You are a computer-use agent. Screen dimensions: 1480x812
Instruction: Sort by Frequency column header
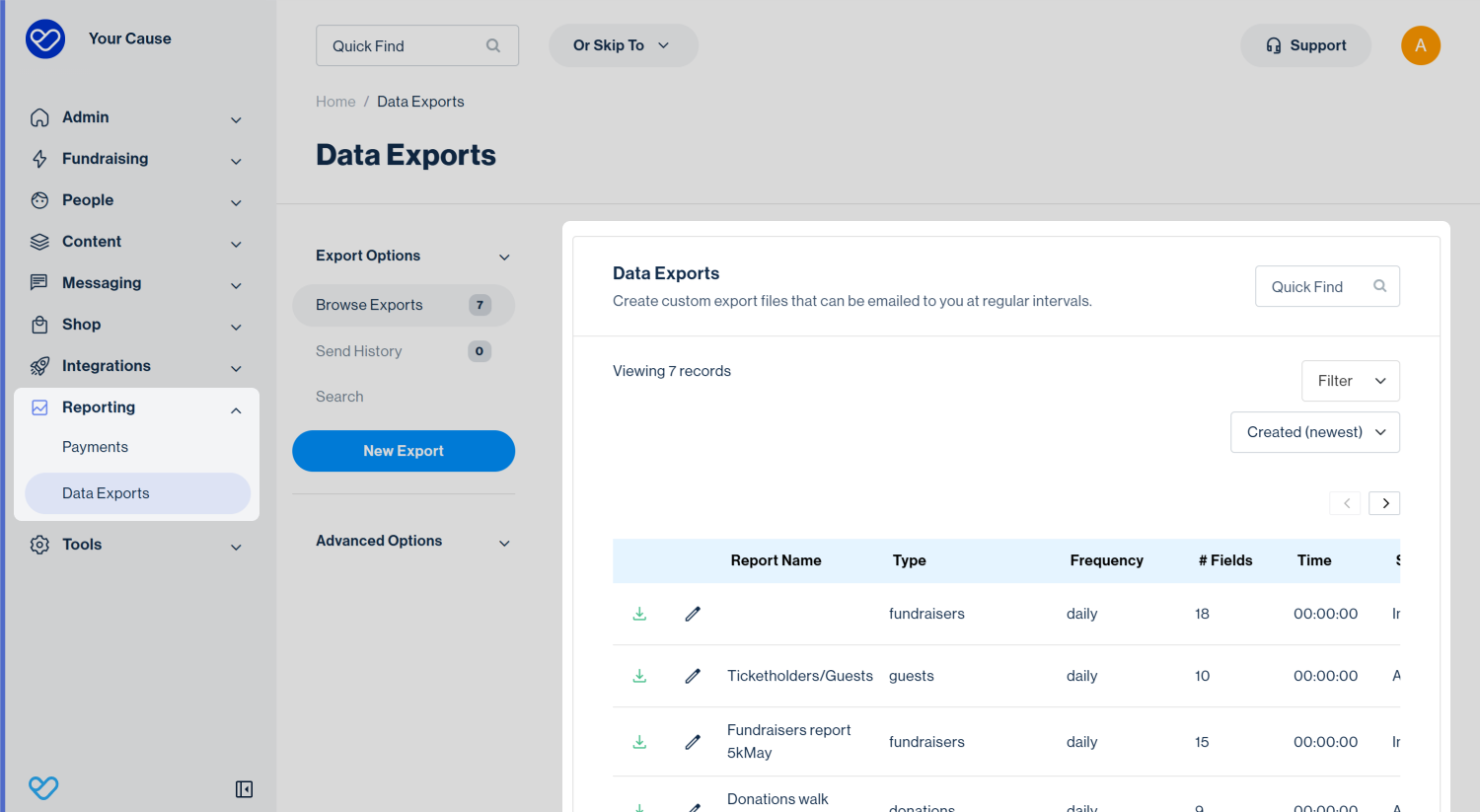(x=1106, y=560)
